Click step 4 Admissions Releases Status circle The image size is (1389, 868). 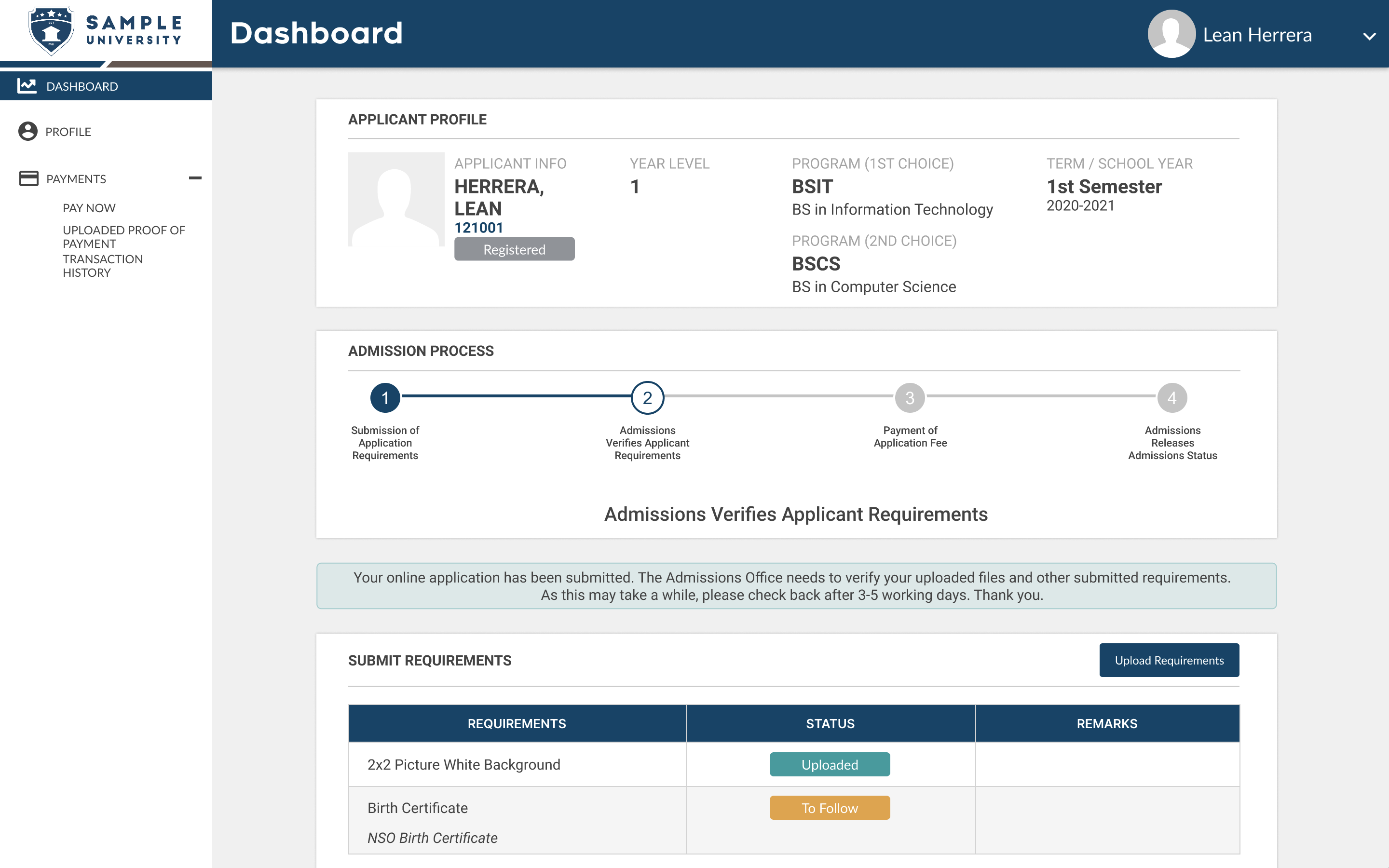tap(1173, 397)
